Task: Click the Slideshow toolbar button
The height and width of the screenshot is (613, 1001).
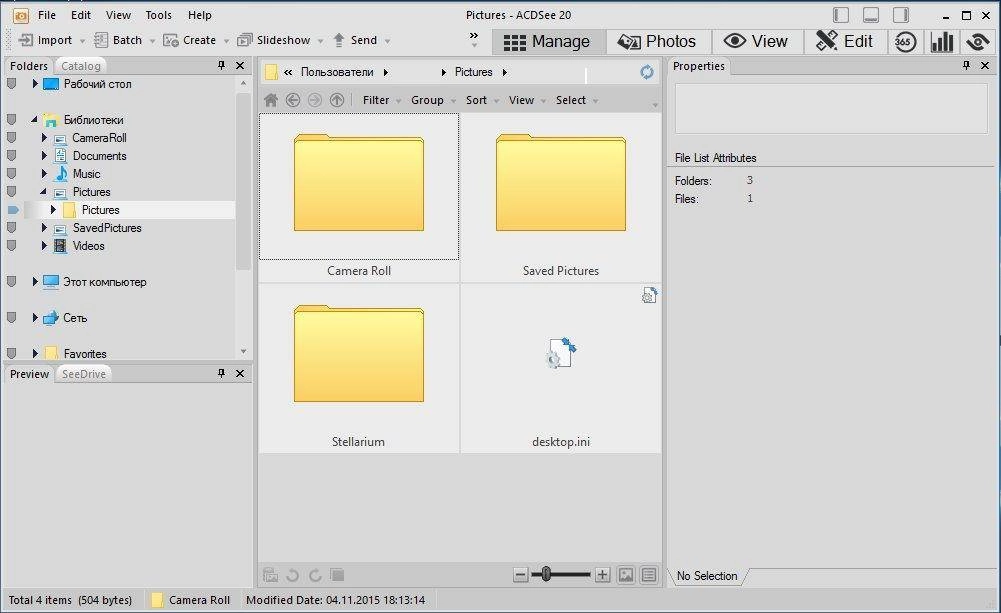Action: [x=273, y=40]
